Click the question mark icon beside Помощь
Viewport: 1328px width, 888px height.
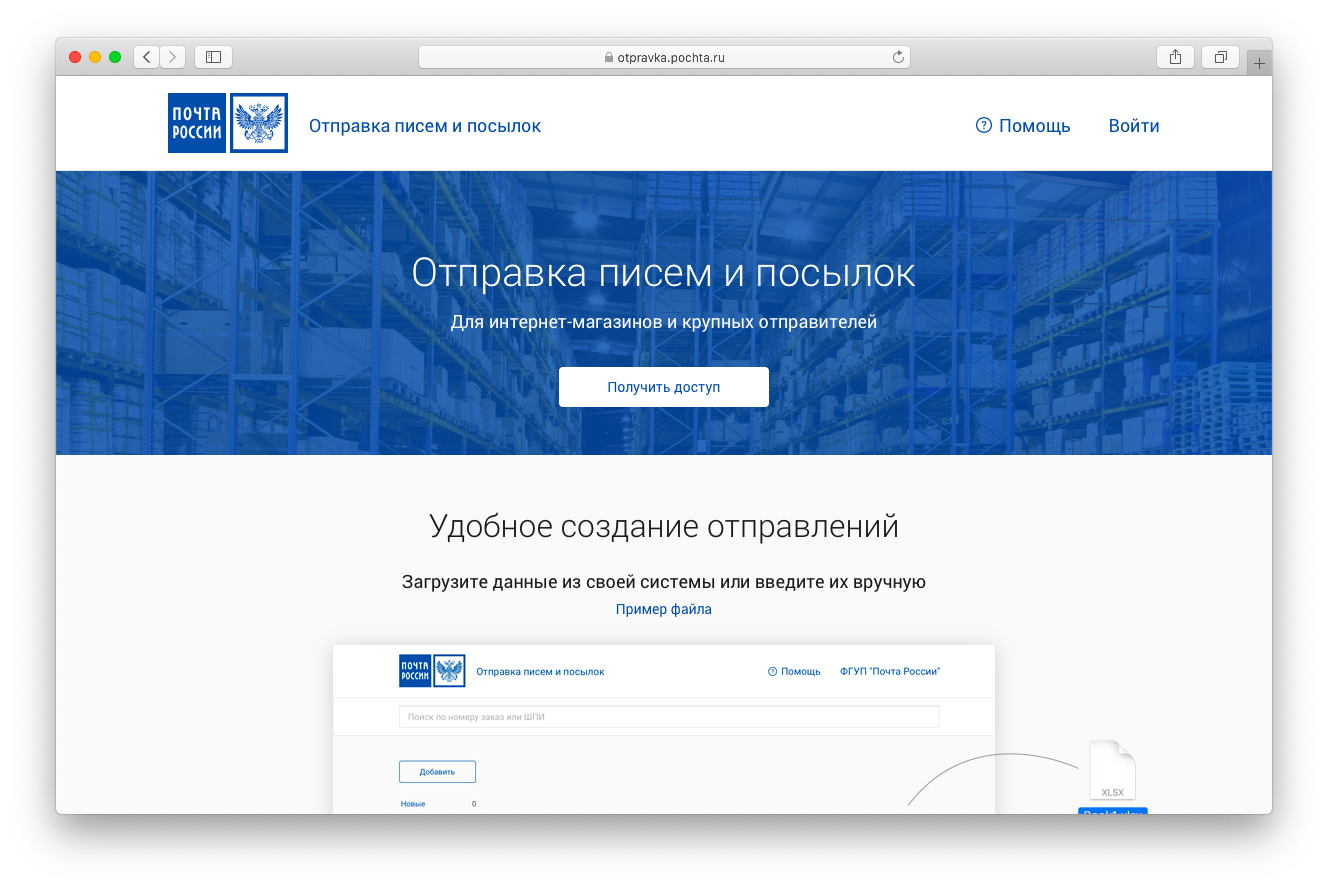tap(984, 125)
